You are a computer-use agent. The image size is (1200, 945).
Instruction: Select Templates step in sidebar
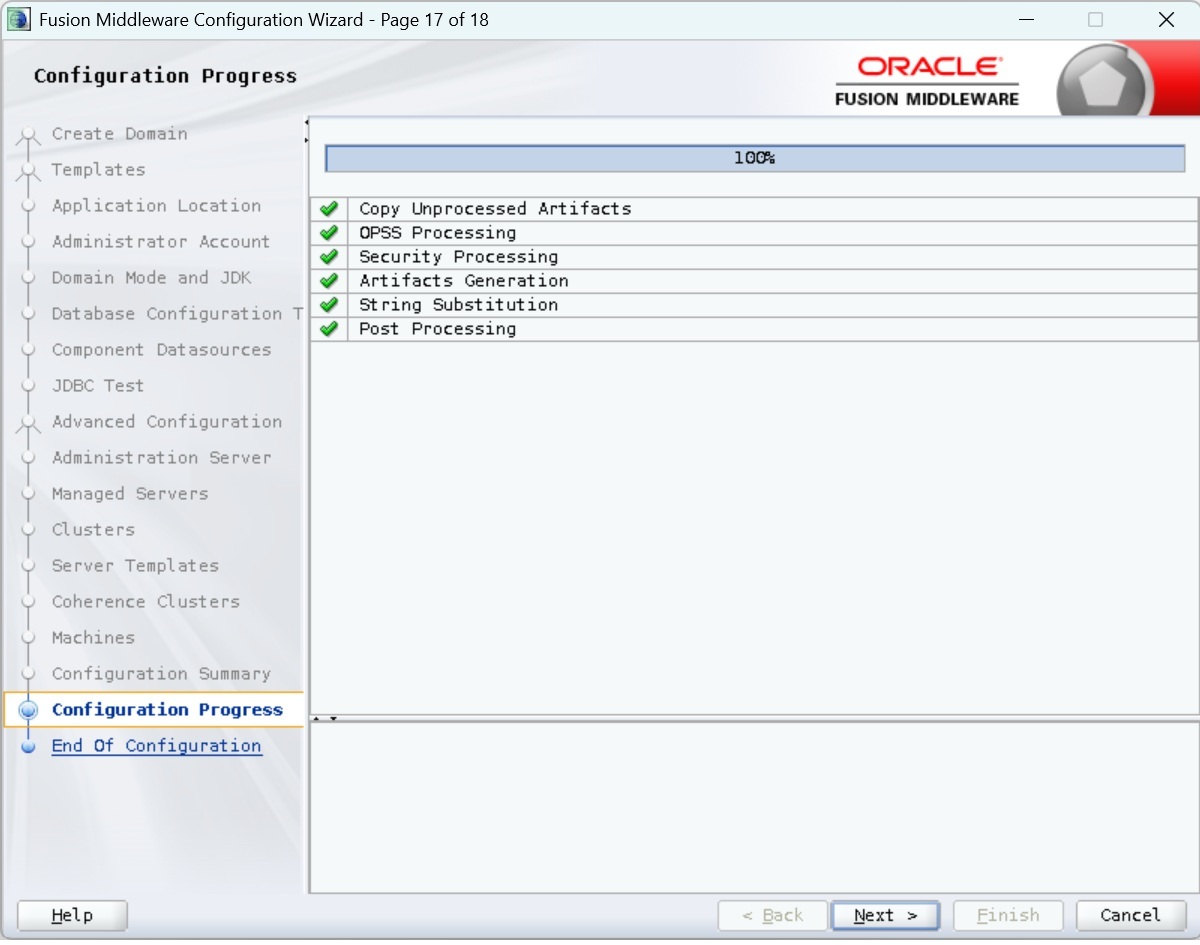click(x=99, y=170)
